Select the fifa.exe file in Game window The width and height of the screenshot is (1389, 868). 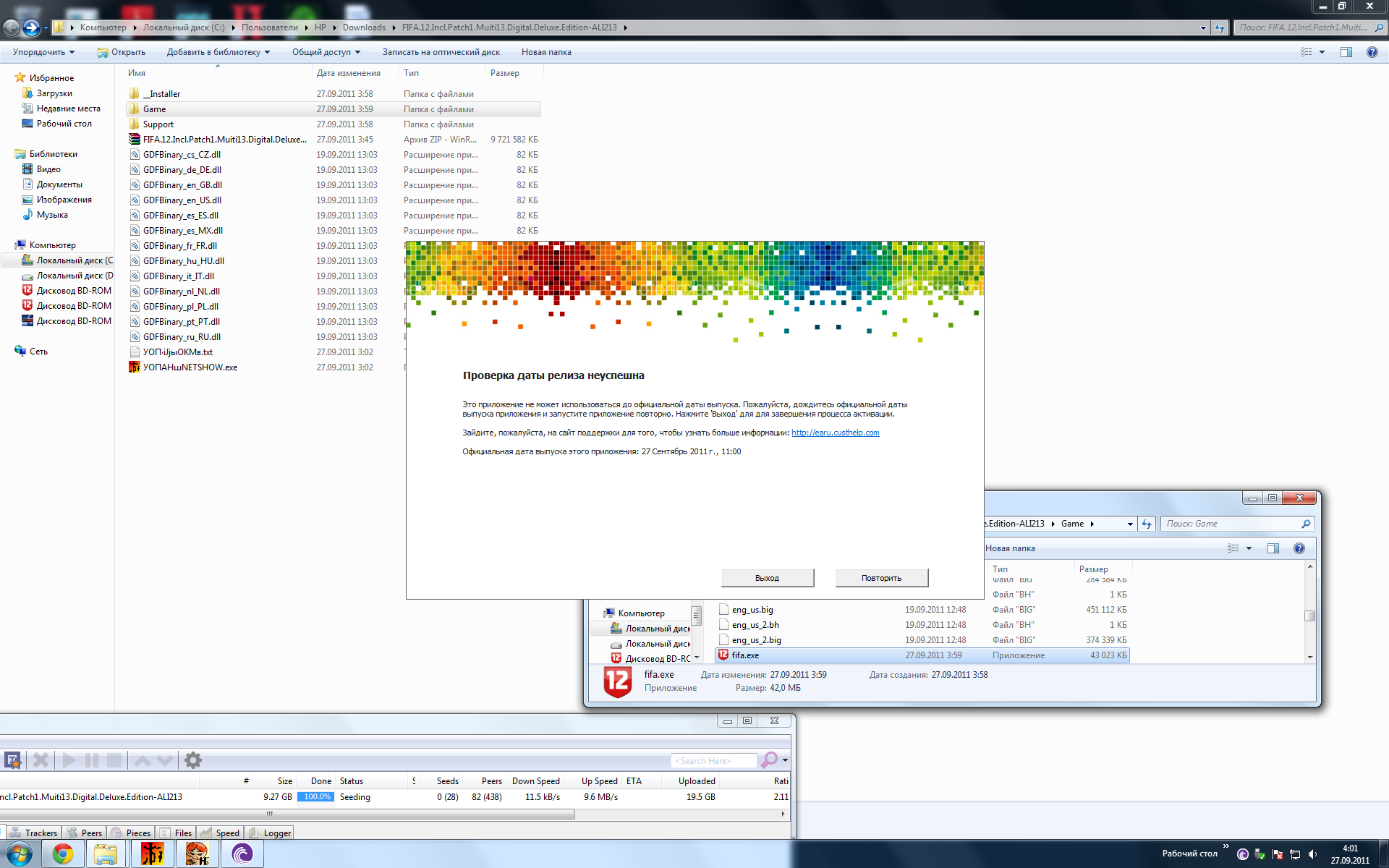[x=922, y=655]
